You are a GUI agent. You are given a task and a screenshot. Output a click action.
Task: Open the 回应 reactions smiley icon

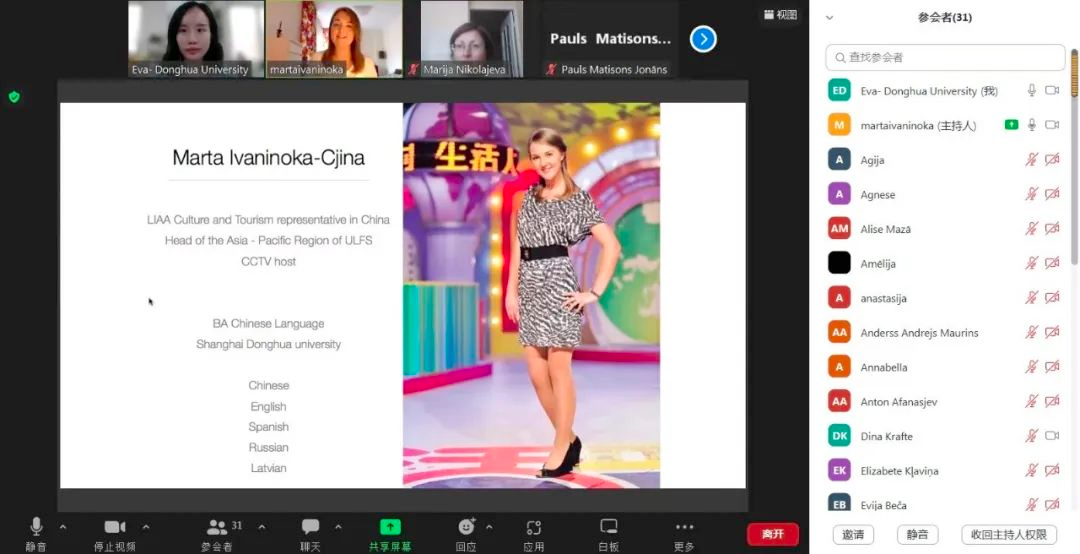466,527
